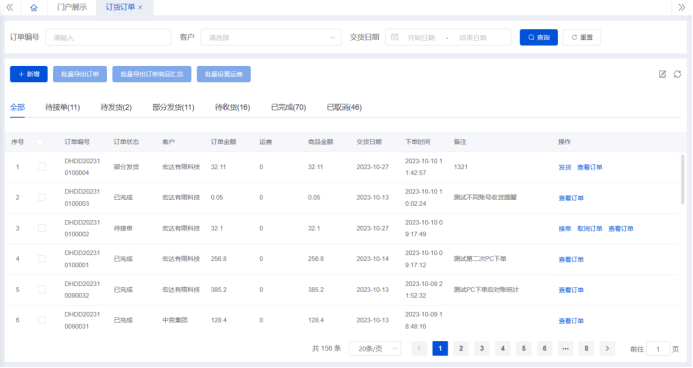Screen dimensions: 693x368
Task: Check the box for order DHDD202310100003
Action: (42, 197)
